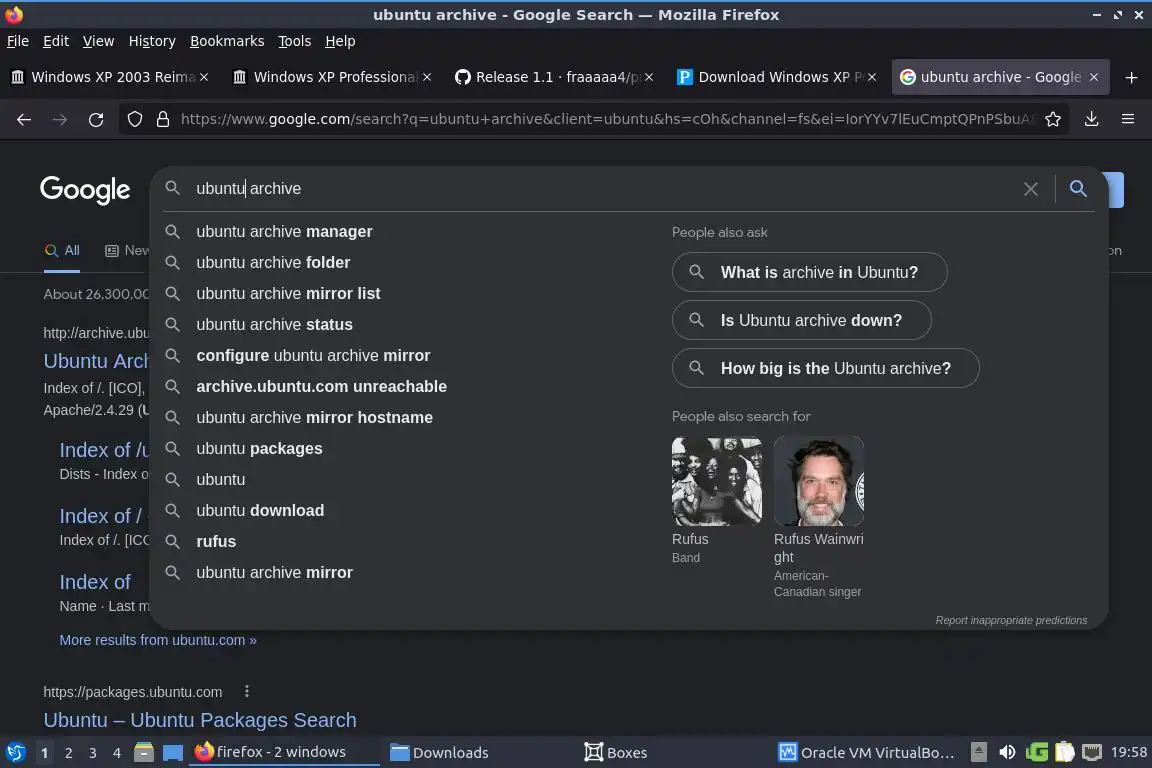Click 'What is archive in Ubuntu?' question
The image size is (1152, 768).
[810, 272]
